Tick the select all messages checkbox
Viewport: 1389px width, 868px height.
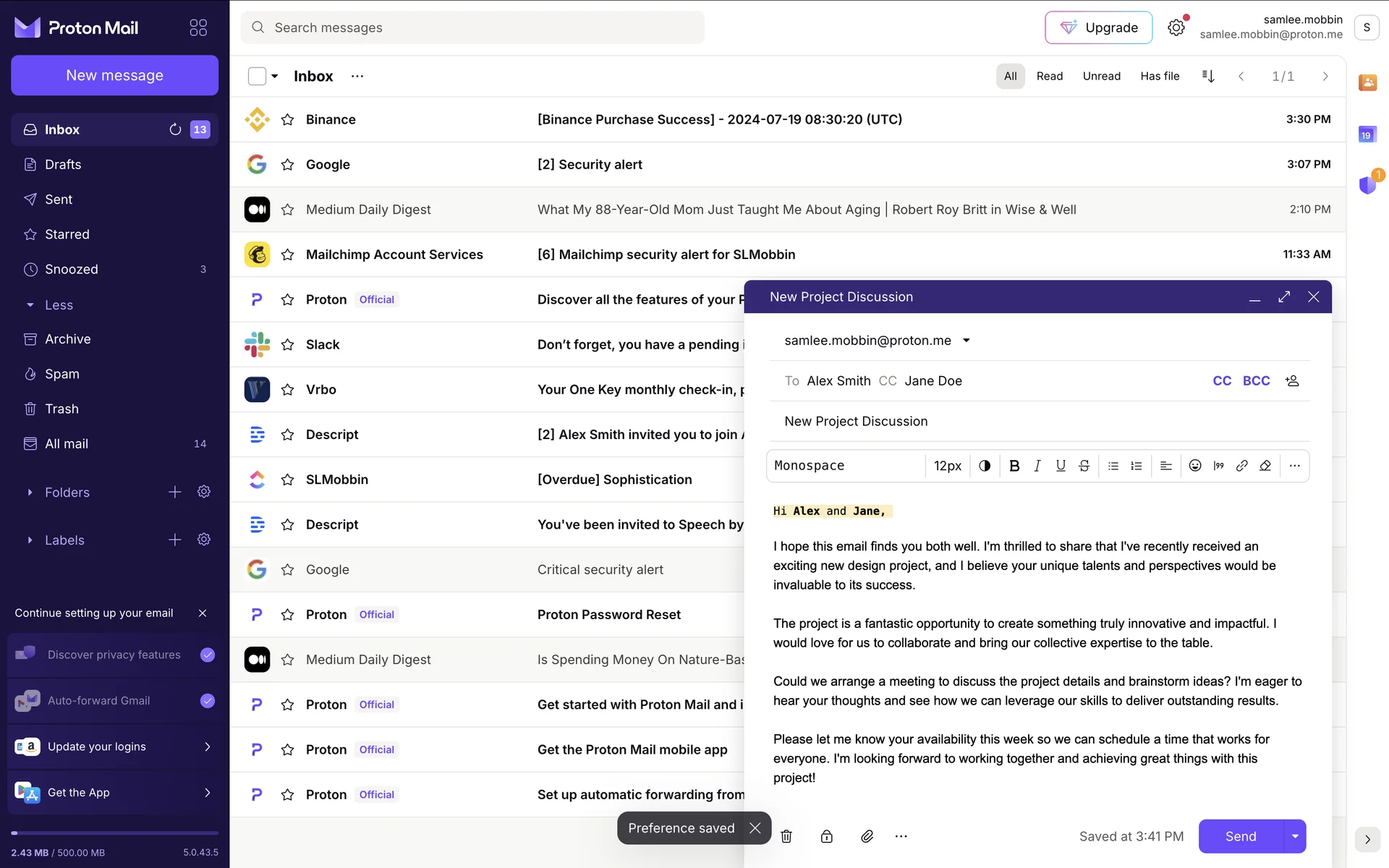257,76
